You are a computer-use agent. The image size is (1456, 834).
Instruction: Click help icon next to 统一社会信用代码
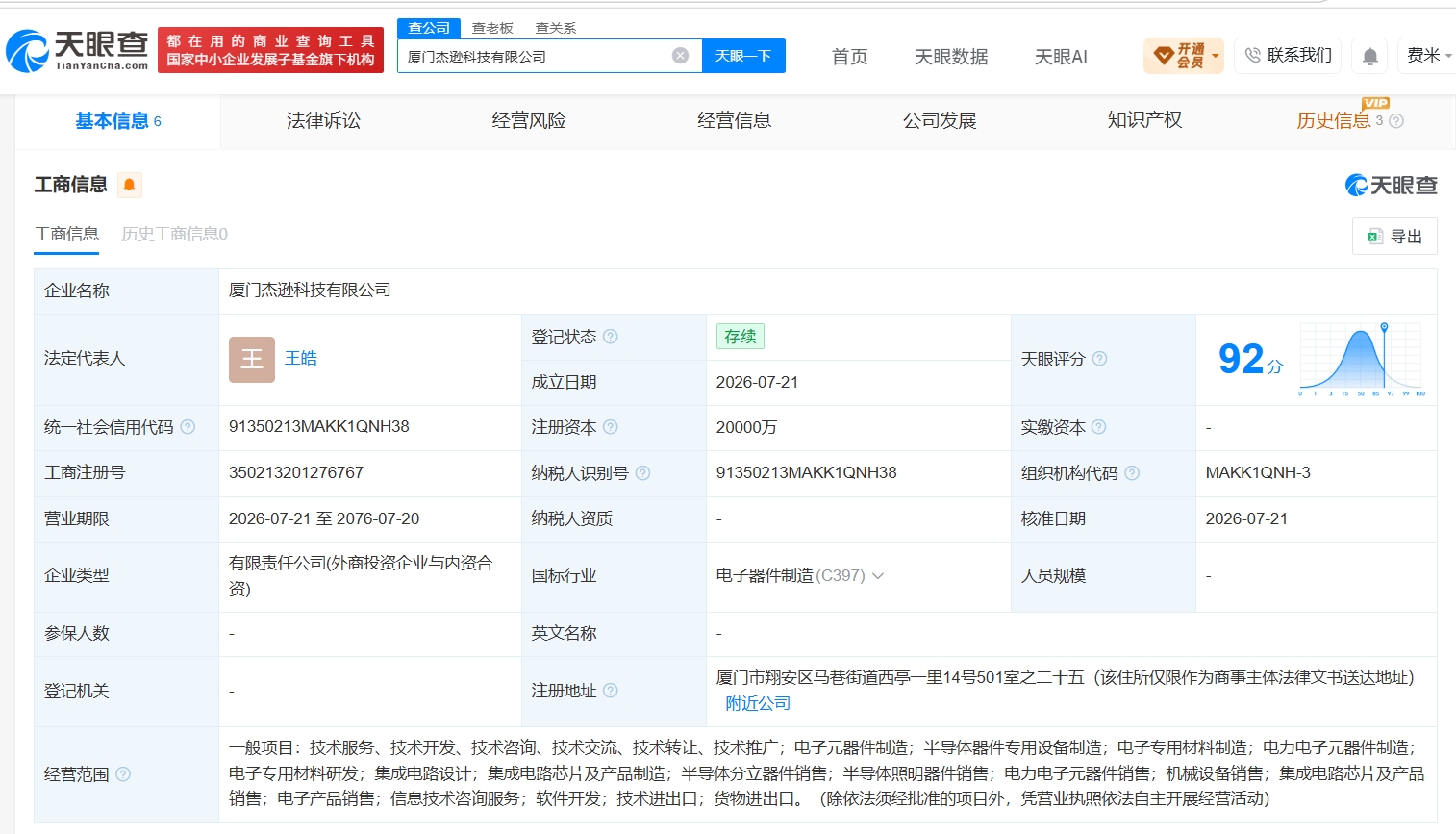(x=188, y=427)
